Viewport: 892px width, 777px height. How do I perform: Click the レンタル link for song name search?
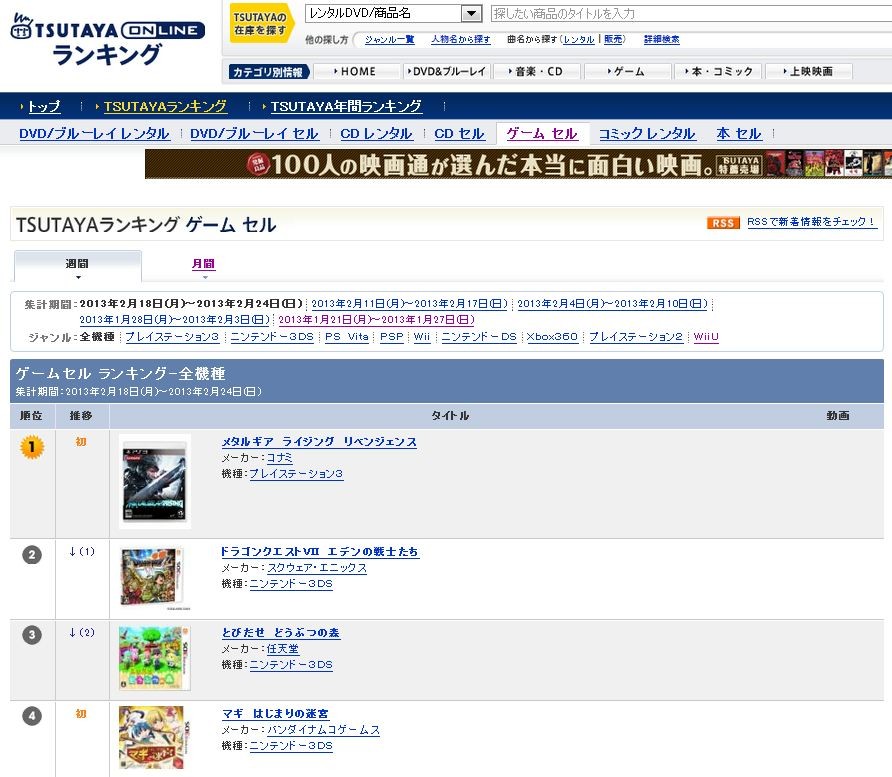pos(579,39)
